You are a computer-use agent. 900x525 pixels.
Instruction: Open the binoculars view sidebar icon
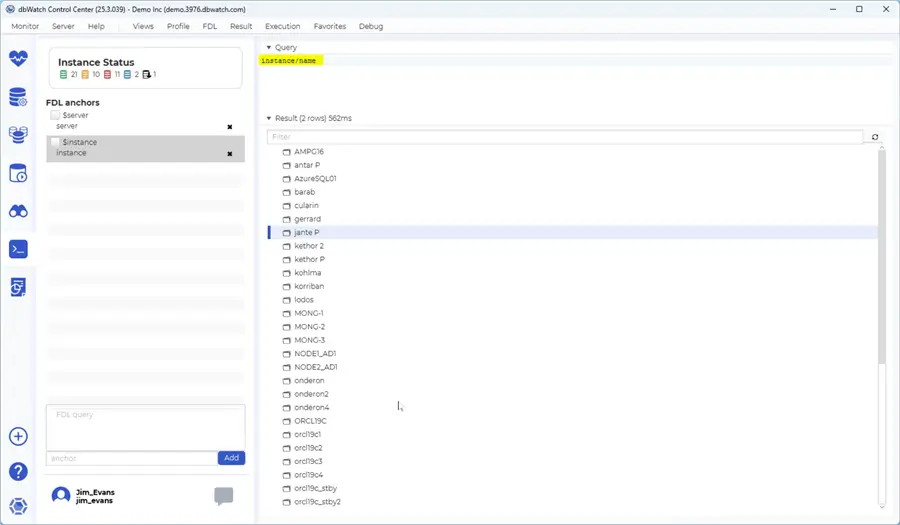pyautogui.click(x=18, y=211)
